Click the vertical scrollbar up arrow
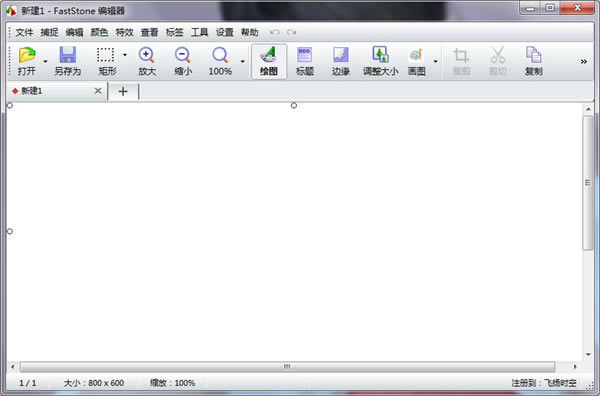 tap(588, 109)
